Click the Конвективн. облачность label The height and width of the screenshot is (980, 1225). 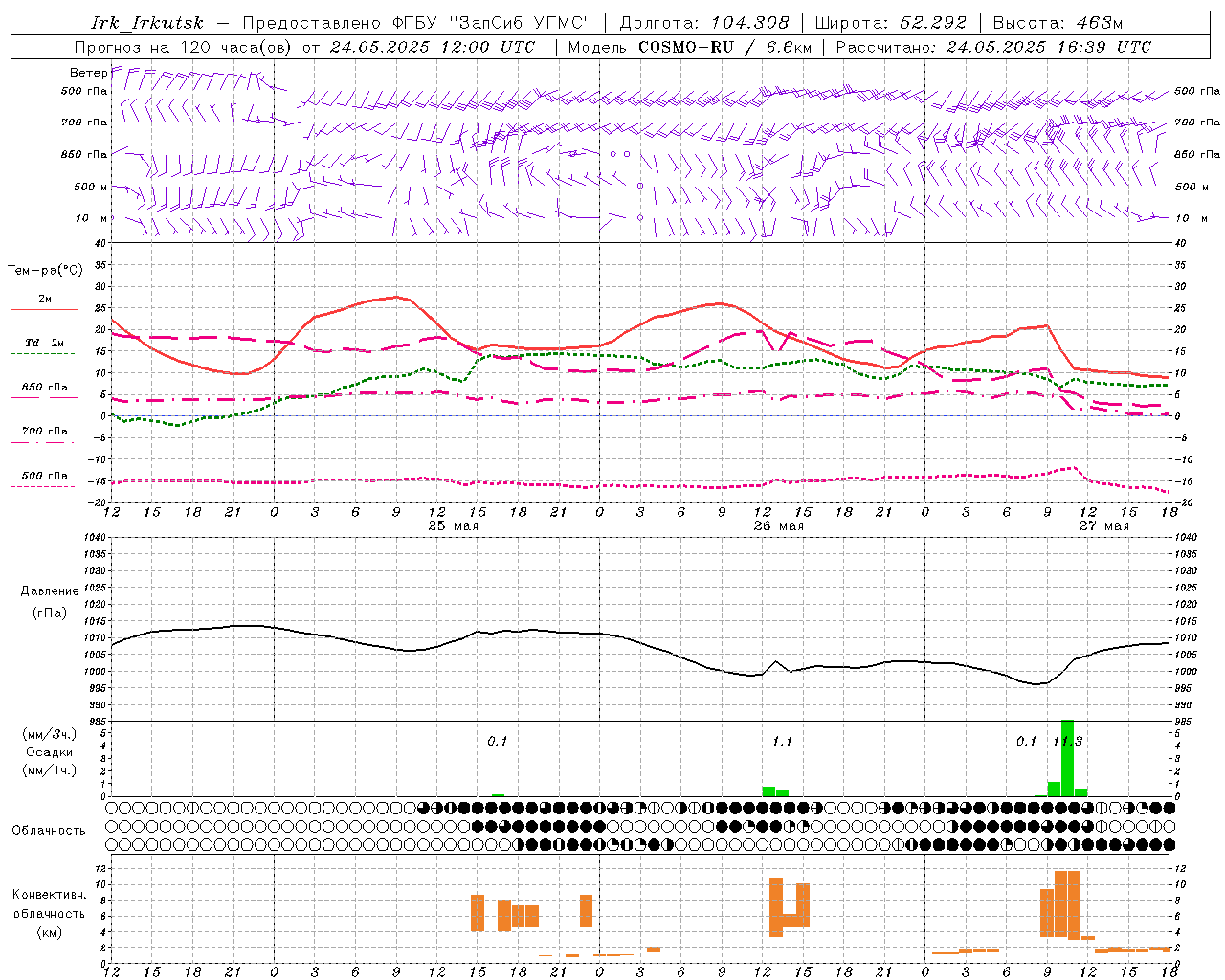[49, 904]
